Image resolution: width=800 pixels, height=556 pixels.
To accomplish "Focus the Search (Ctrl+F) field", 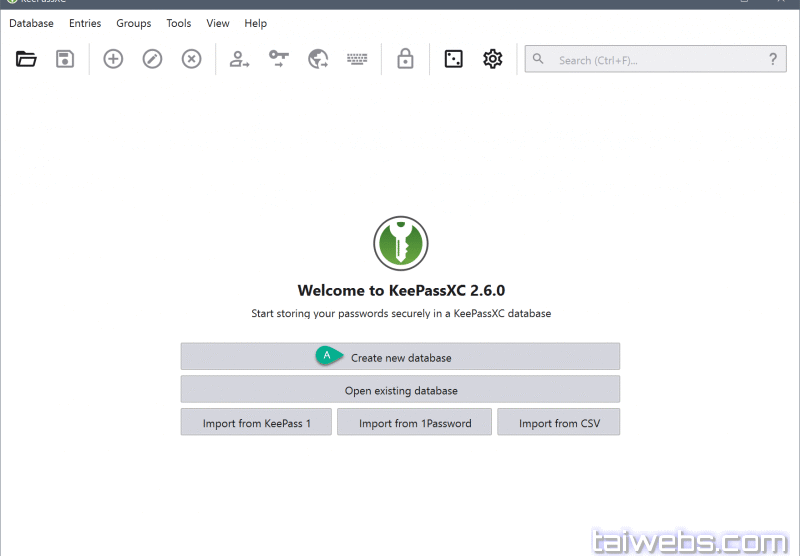I will (x=655, y=59).
